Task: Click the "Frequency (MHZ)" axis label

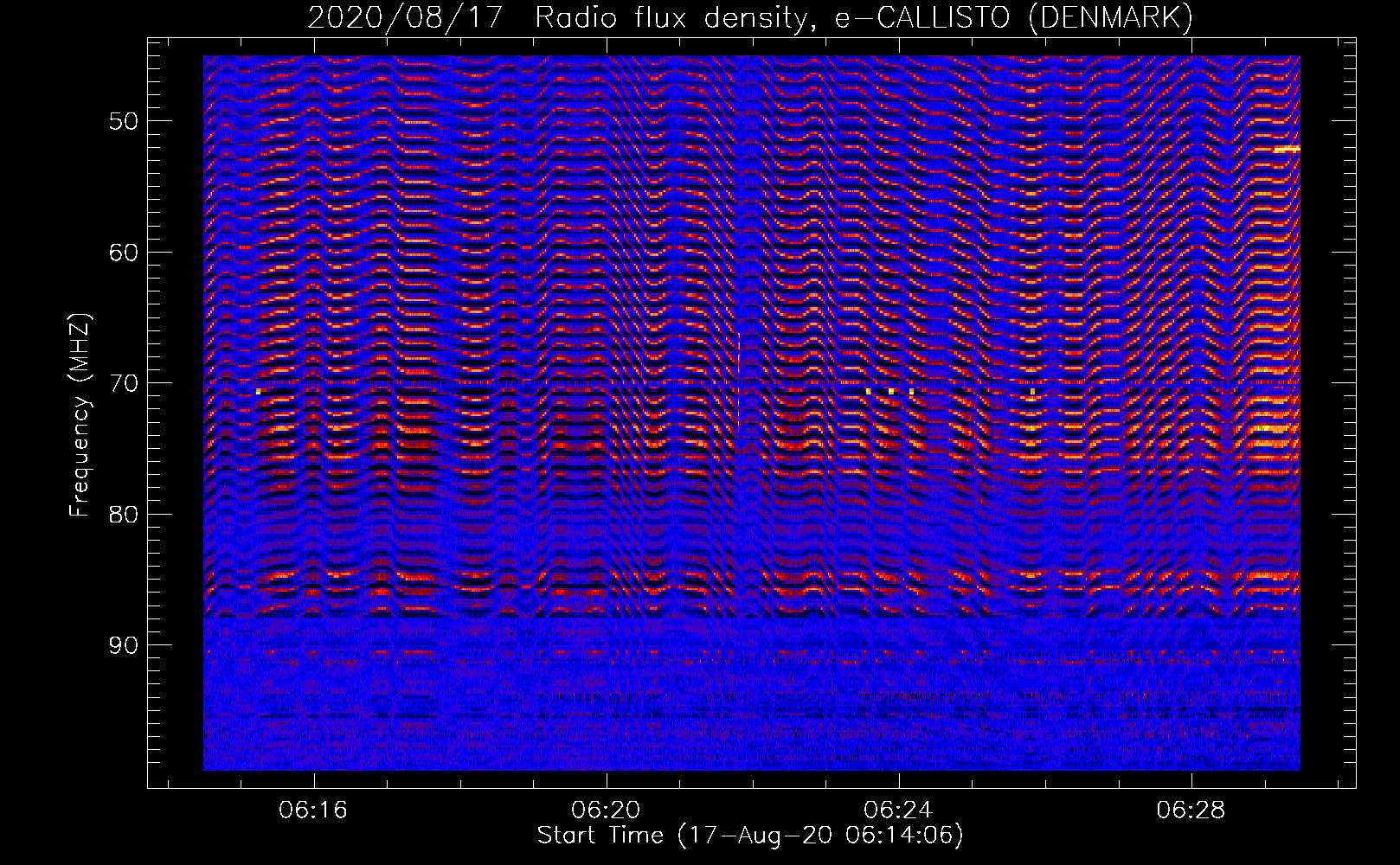Action: click(80, 415)
